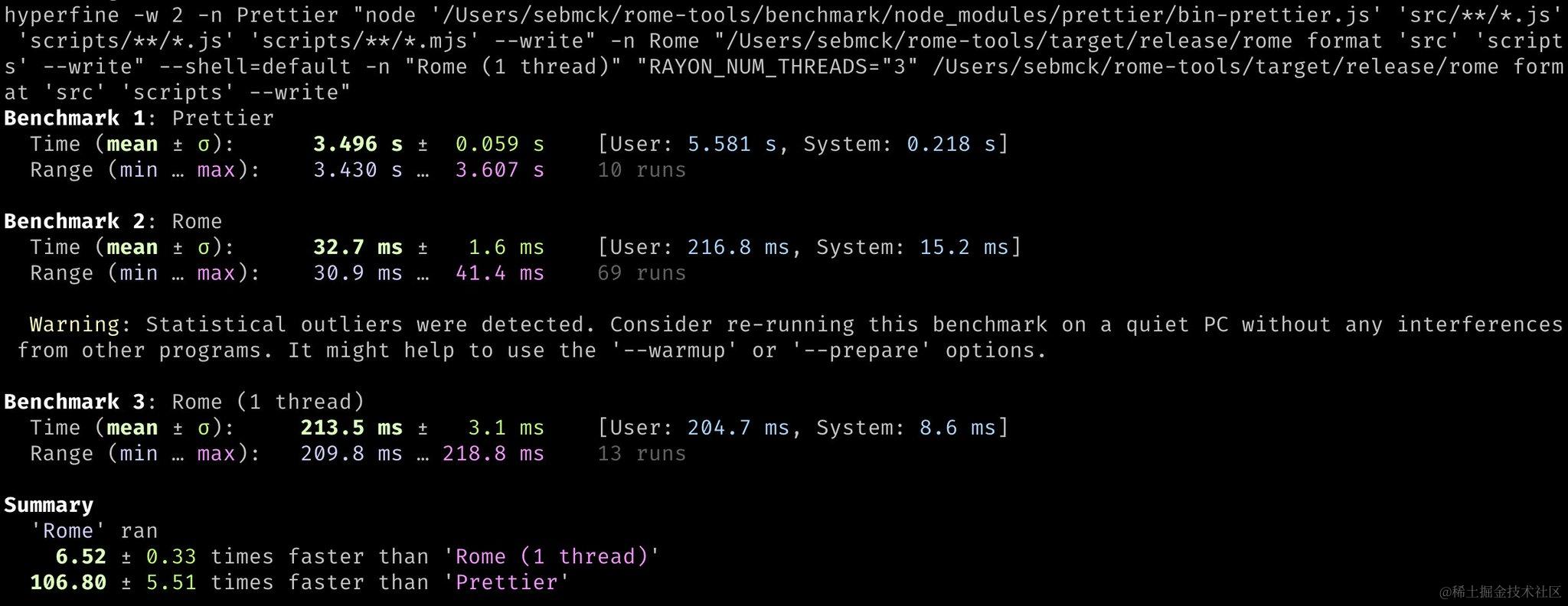Click Rome mean time '32.7 ms'
This screenshot has width=1568, height=606.
point(358,247)
